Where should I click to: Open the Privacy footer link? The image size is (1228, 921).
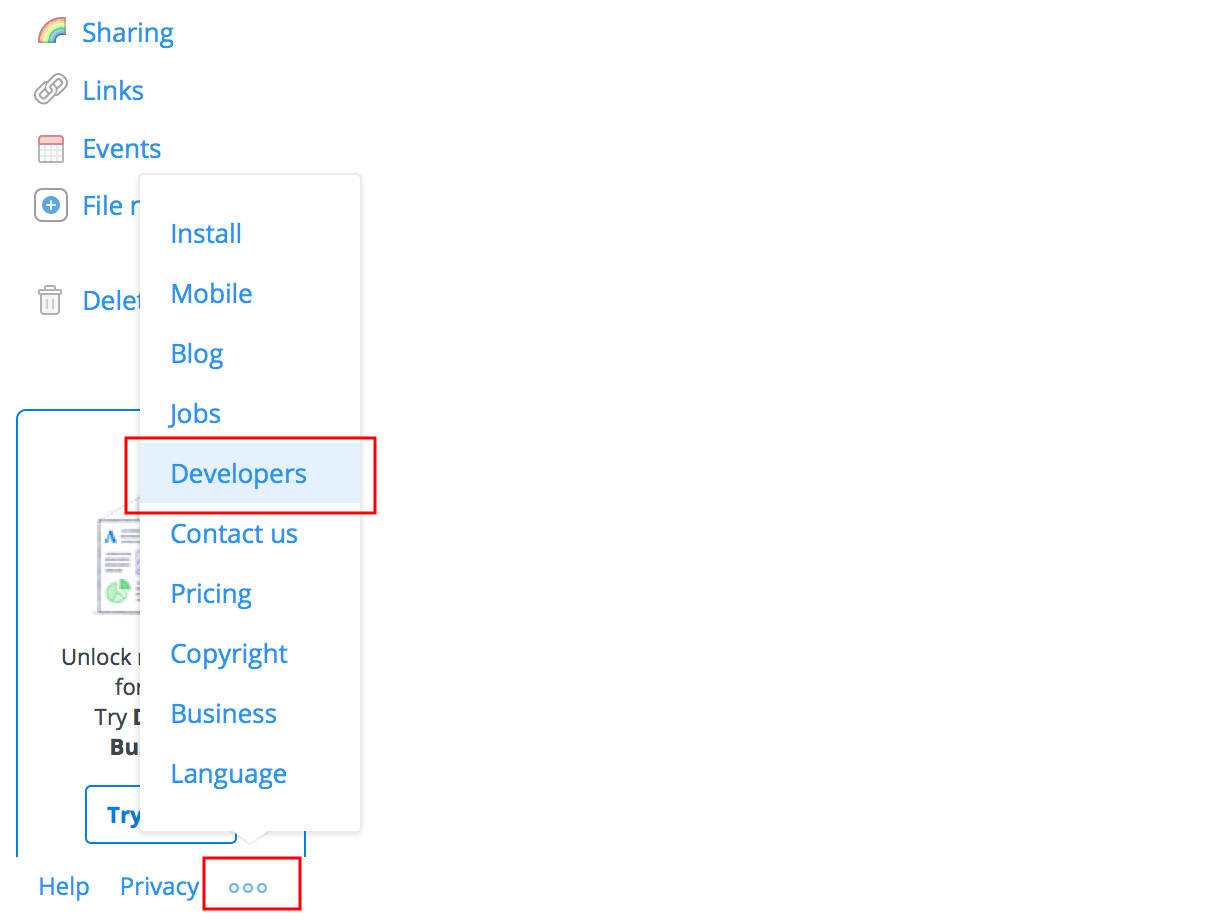coord(159,887)
